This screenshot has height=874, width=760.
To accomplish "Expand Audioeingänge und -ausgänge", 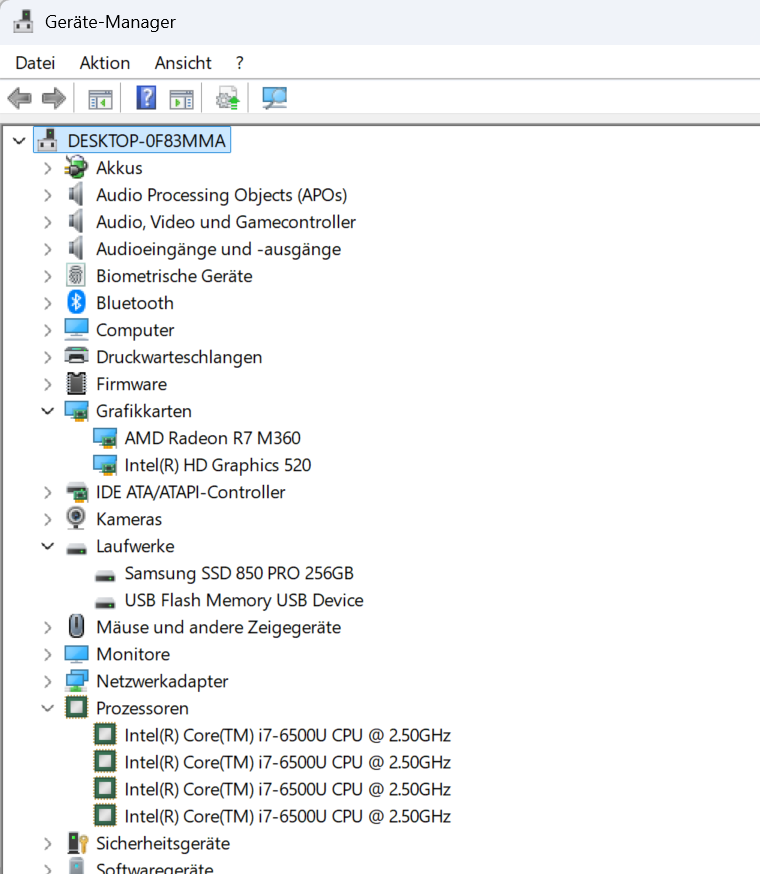I will (x=48, y=249).
